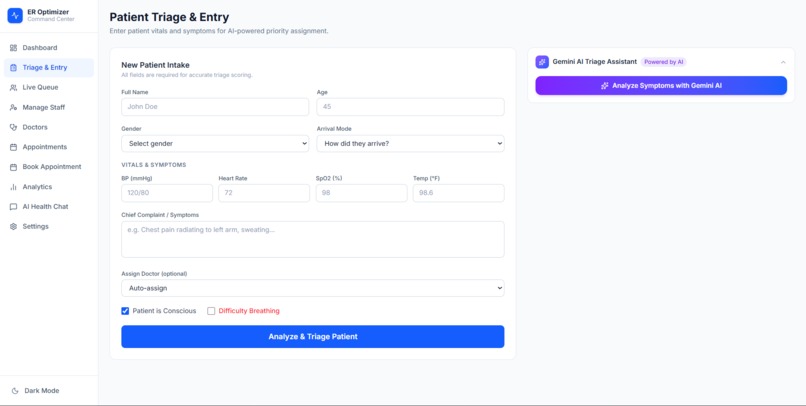806x406 pixels.
Task: Select Triage & Entry in sidebar
Action: (49, 68)
